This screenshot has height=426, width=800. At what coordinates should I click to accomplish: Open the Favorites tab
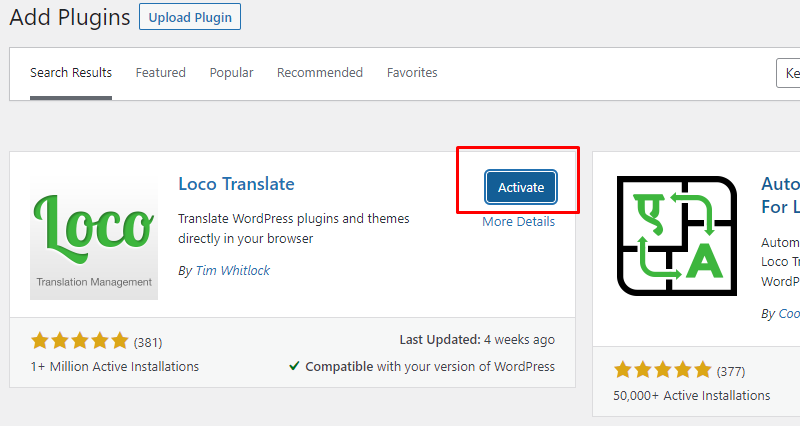[x=412, y=72]
